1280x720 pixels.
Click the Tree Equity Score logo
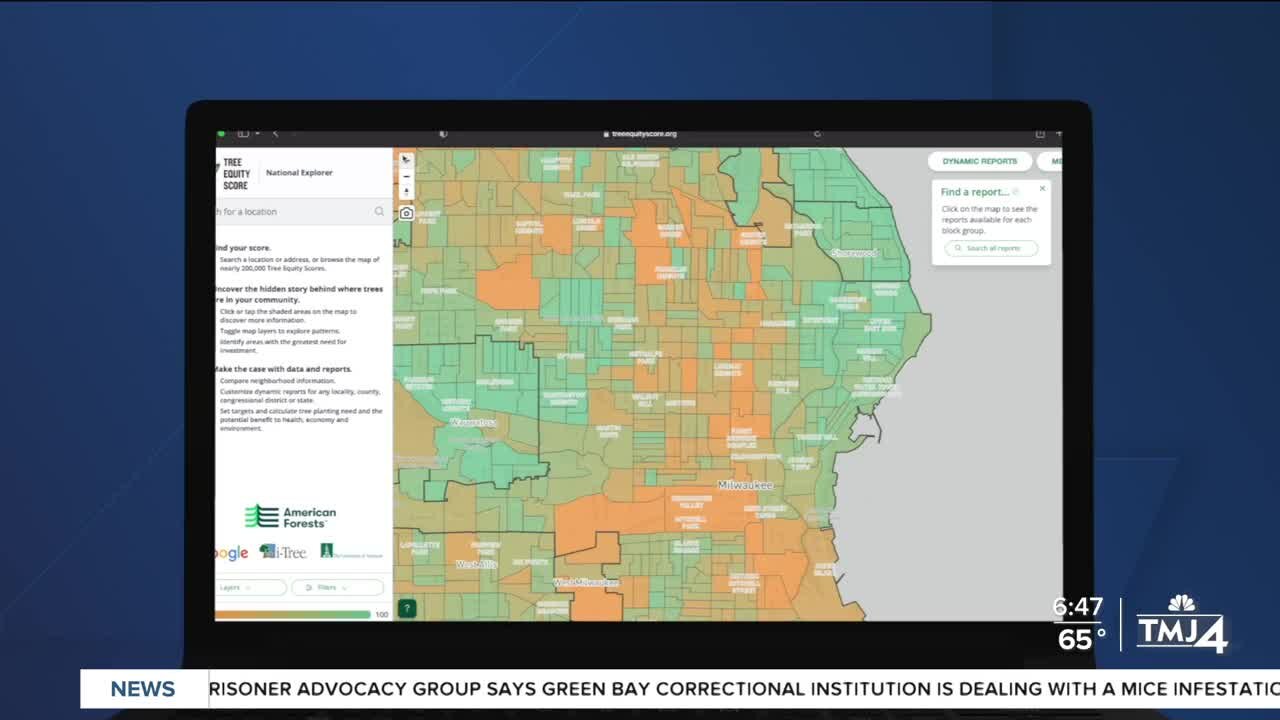point(233,173)
